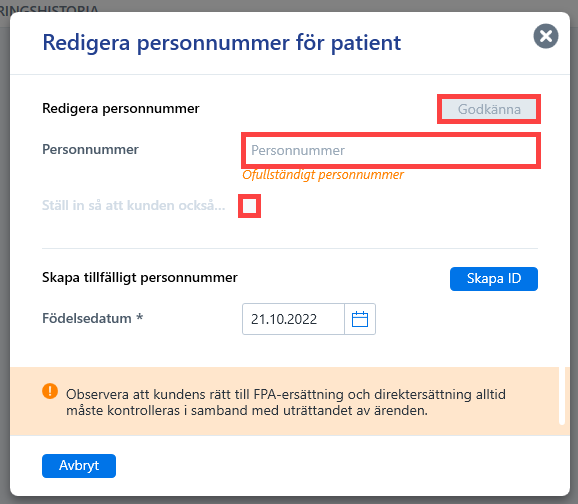Click the 'Ställ in så att kunden också...' label
This screenshot has height=504, width=578.
pyautogui.click(x=133, y=205)
